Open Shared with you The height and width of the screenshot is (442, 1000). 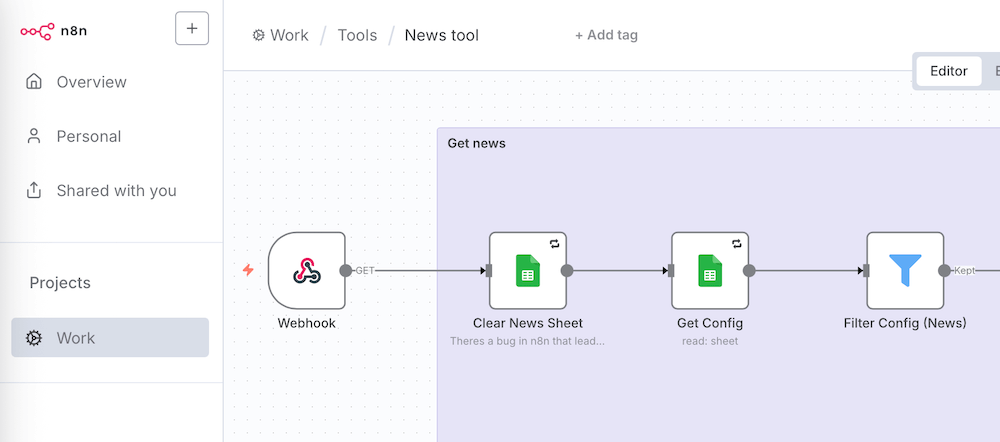[x=116, y=190]
